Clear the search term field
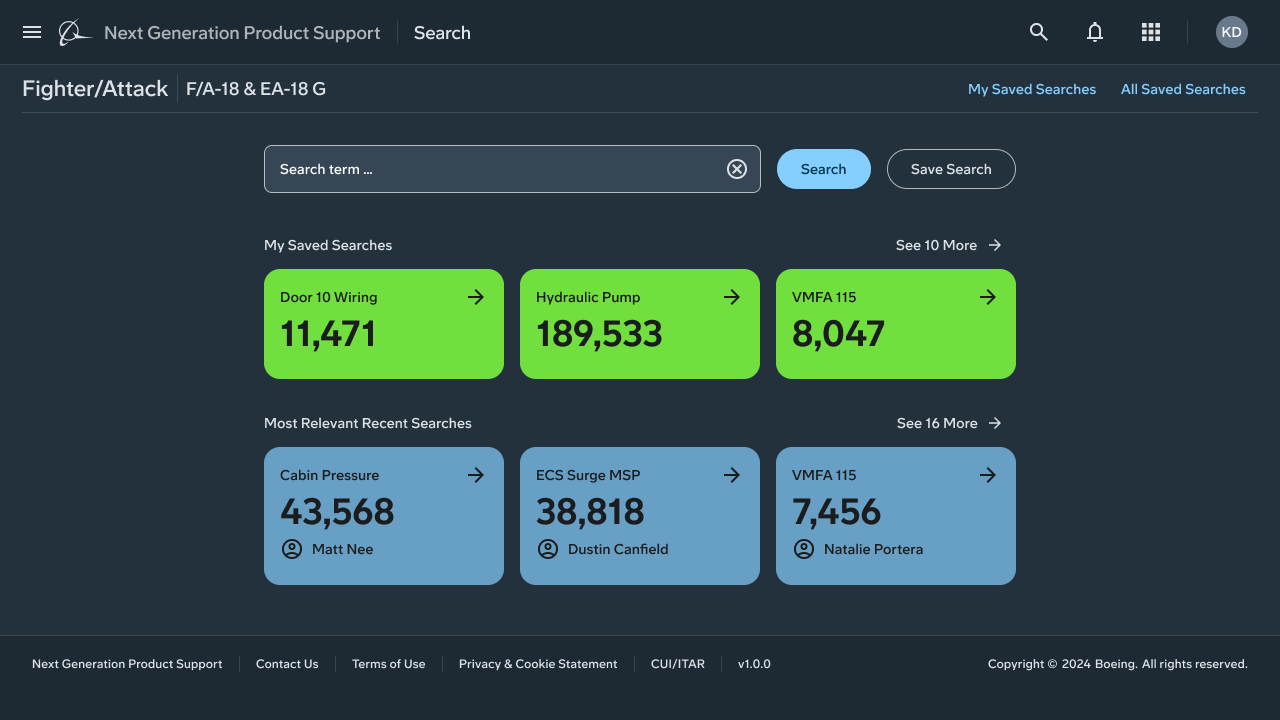The height and width of the screenshot is (720, 1280). [737, 169]
